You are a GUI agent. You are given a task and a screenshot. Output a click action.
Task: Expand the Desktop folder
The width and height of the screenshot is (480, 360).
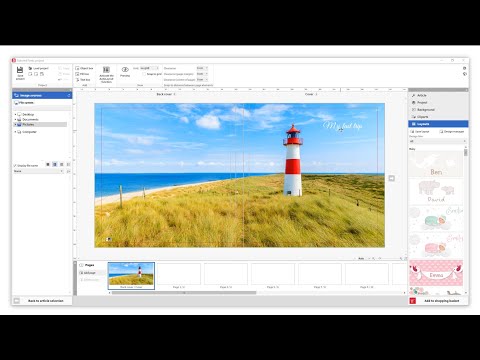click(x=15, y=114)
